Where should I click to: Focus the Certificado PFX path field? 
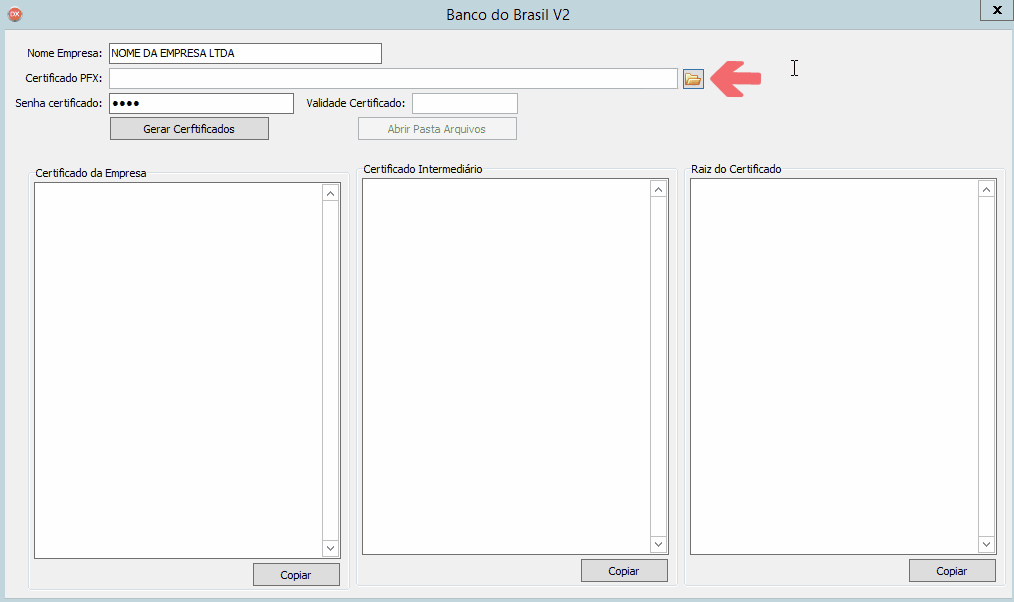click(393, 78)
